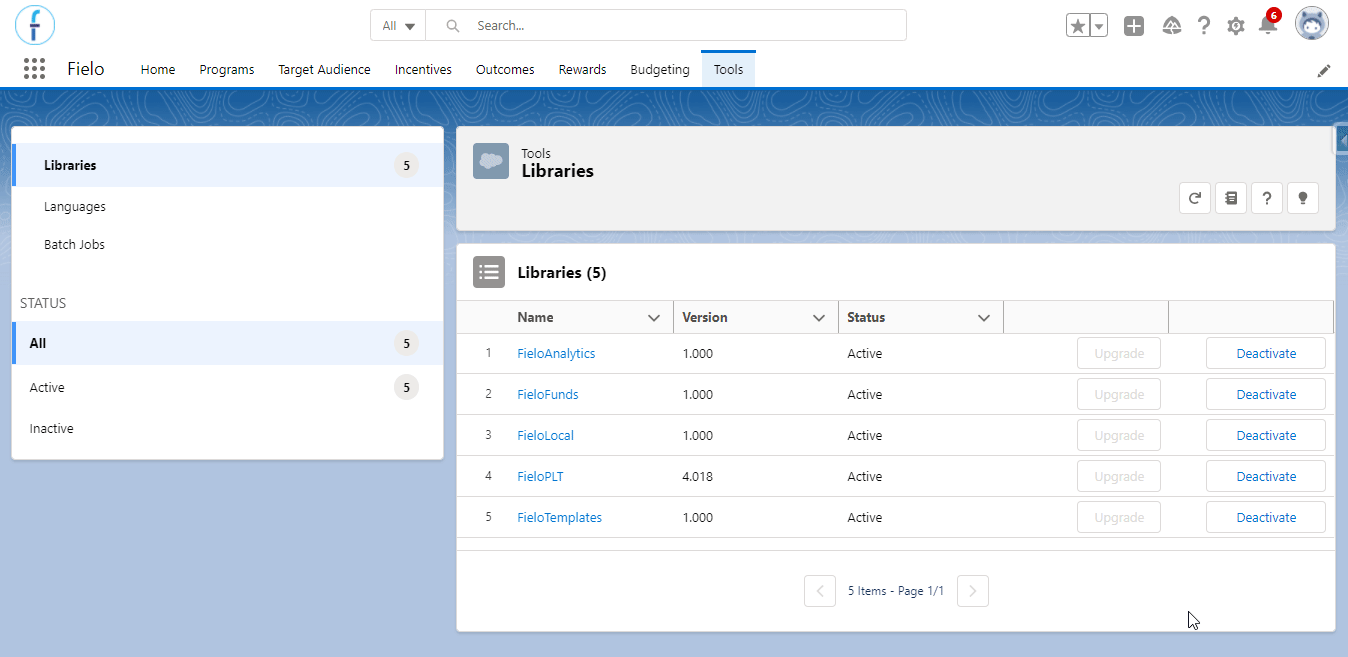Viewport: 1348px width, 657px height.
Task: Open the Help question mark in header
Action: (x=1204, y=26)
